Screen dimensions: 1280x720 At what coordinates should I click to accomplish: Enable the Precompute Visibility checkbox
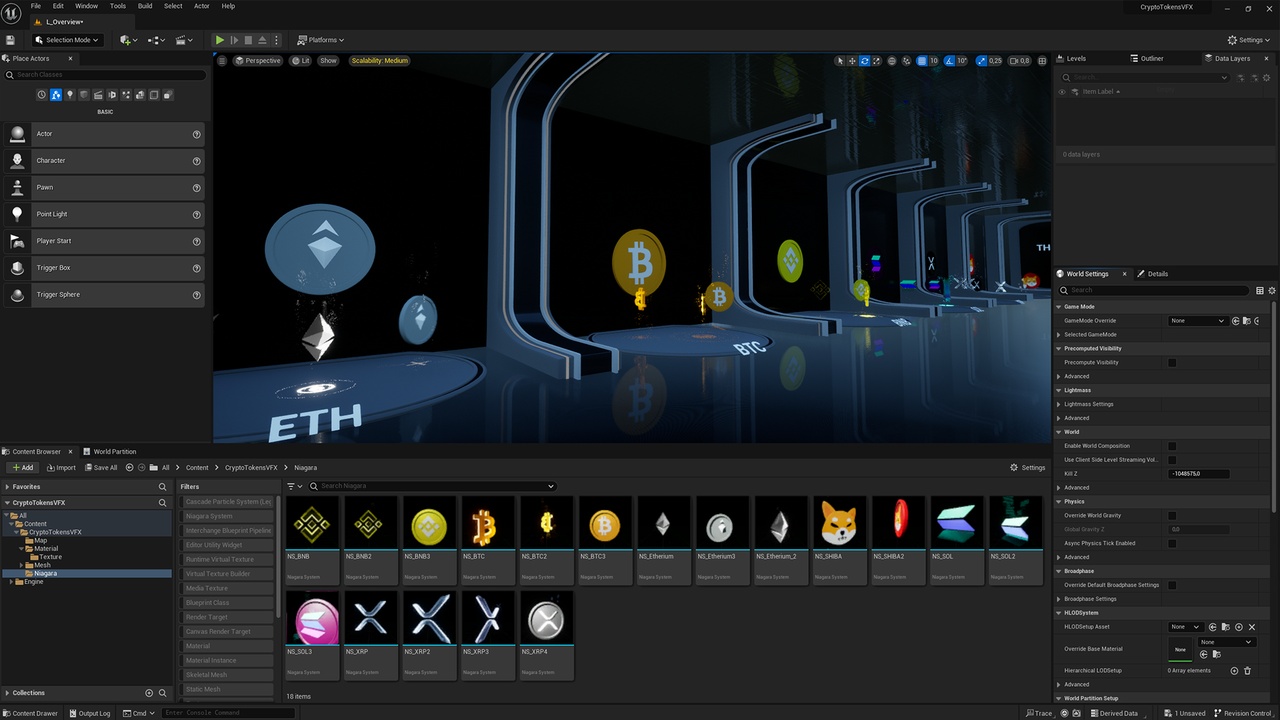(x=1172, y=363)
